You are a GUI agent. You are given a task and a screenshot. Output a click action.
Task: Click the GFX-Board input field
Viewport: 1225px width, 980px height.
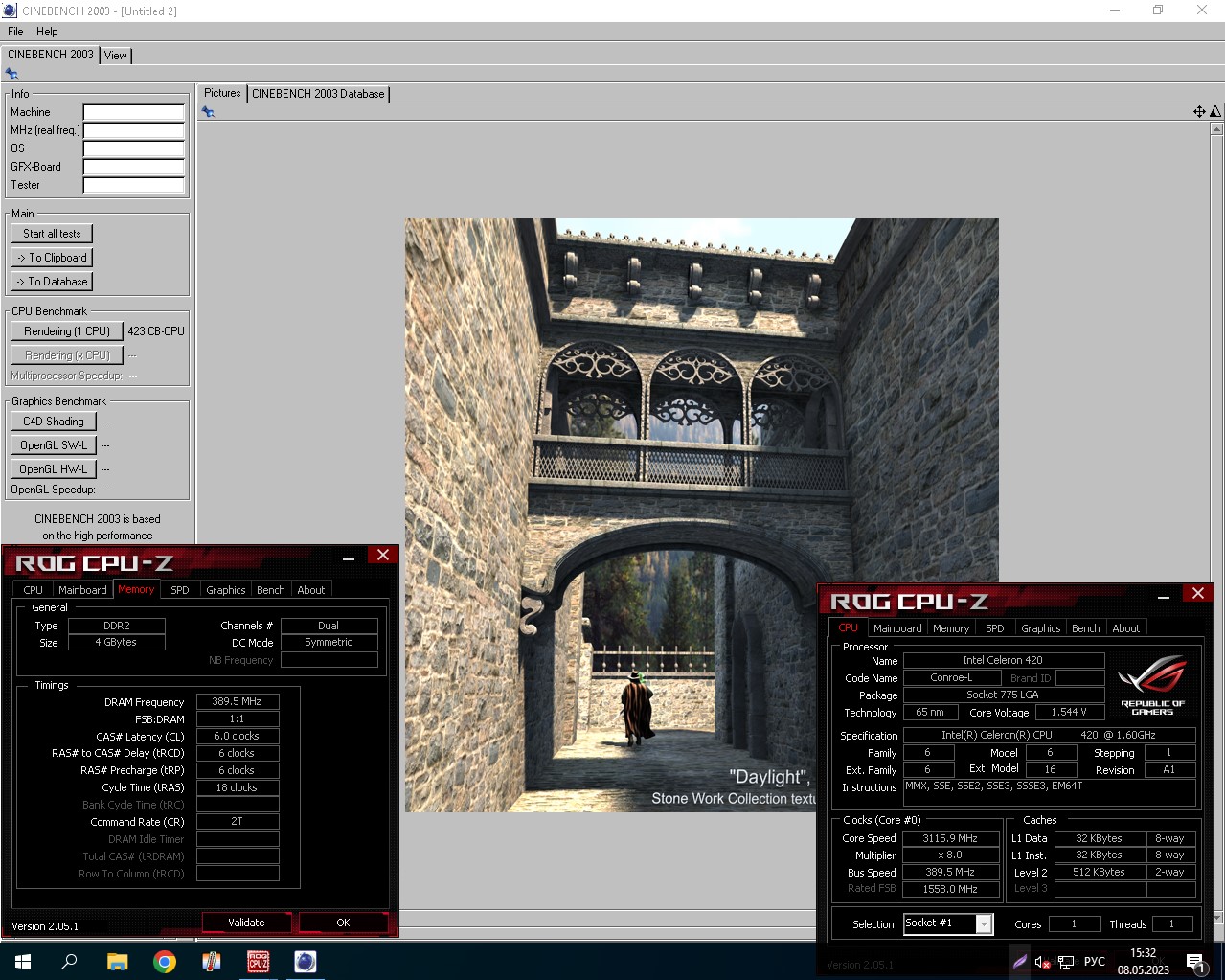[133, 167]
